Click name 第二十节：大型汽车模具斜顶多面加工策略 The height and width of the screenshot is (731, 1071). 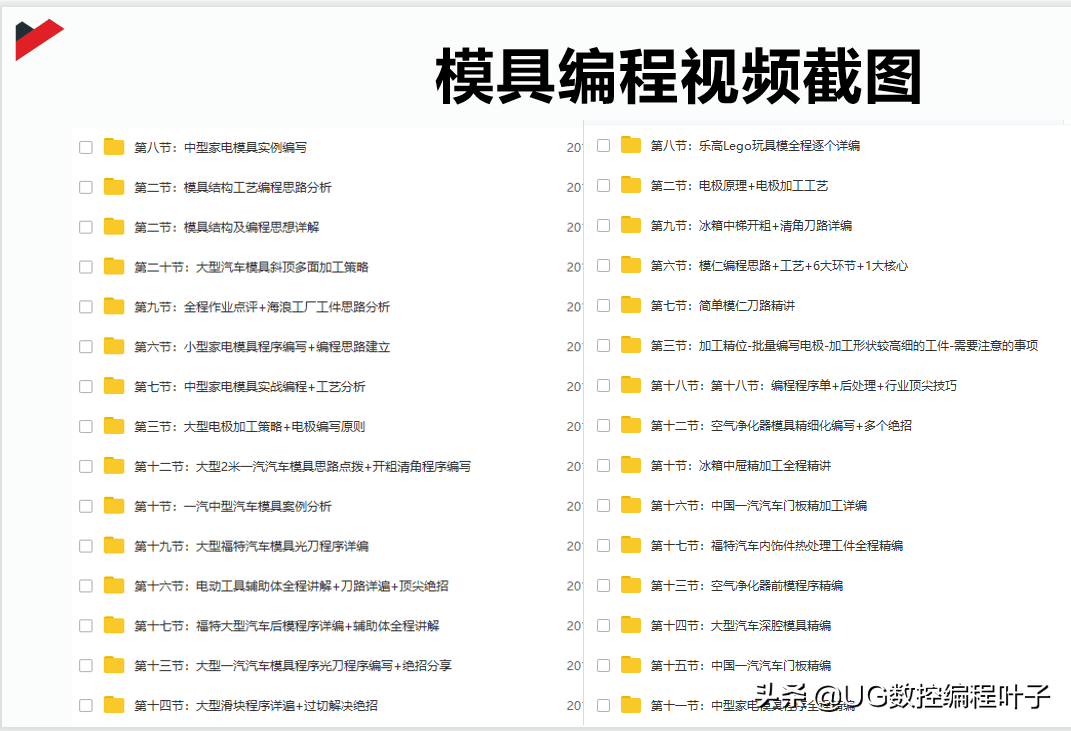(x=251, y=267)
